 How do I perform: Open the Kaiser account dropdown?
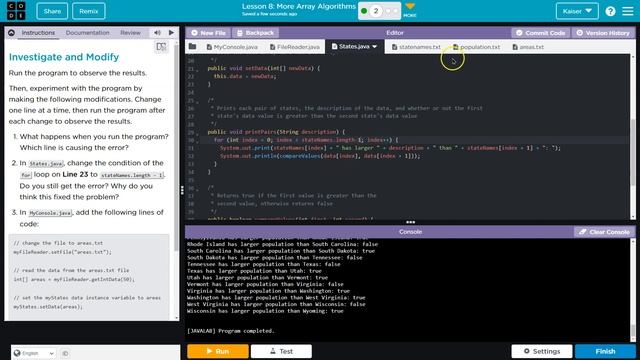point(577,11)
